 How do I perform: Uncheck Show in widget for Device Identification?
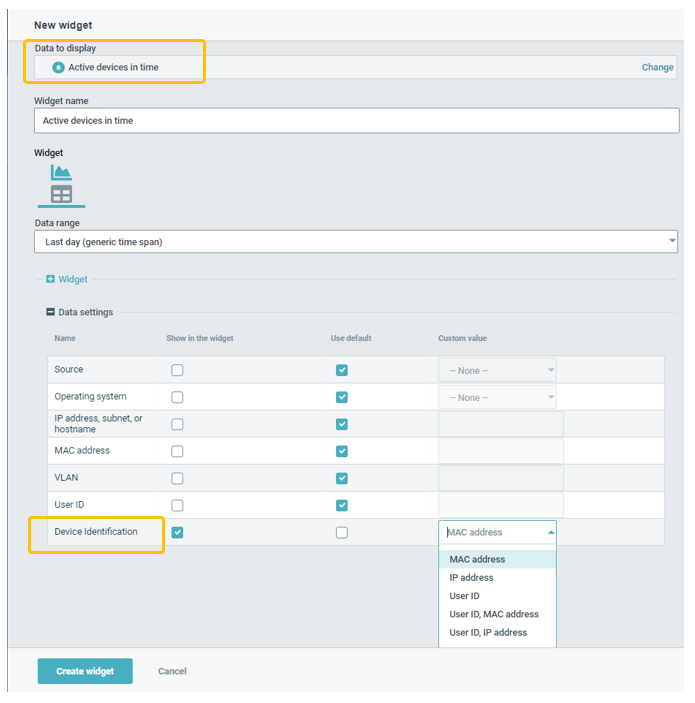point(177,532)
